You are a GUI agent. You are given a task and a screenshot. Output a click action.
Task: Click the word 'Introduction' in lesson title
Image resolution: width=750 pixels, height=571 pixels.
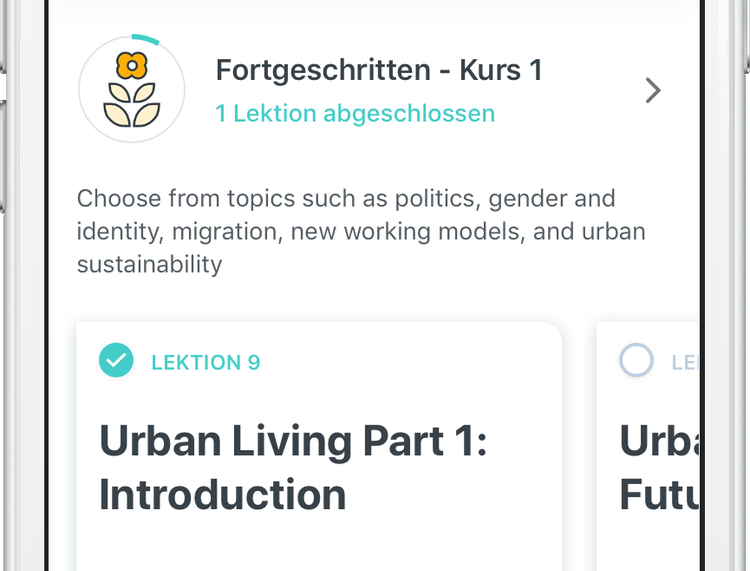pos(222,495)
